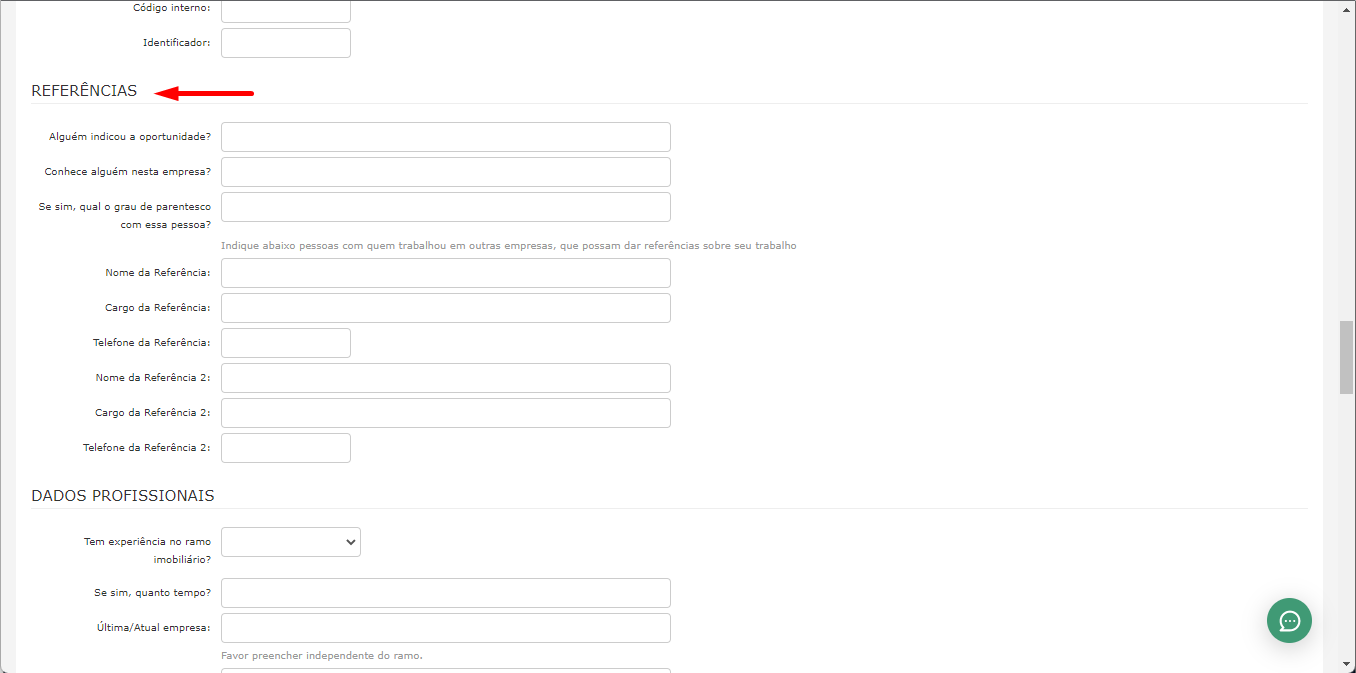
Task: Focus the 'Telefone da Referência 2' field
Action: pyautogui.click(x=286, y=448)
